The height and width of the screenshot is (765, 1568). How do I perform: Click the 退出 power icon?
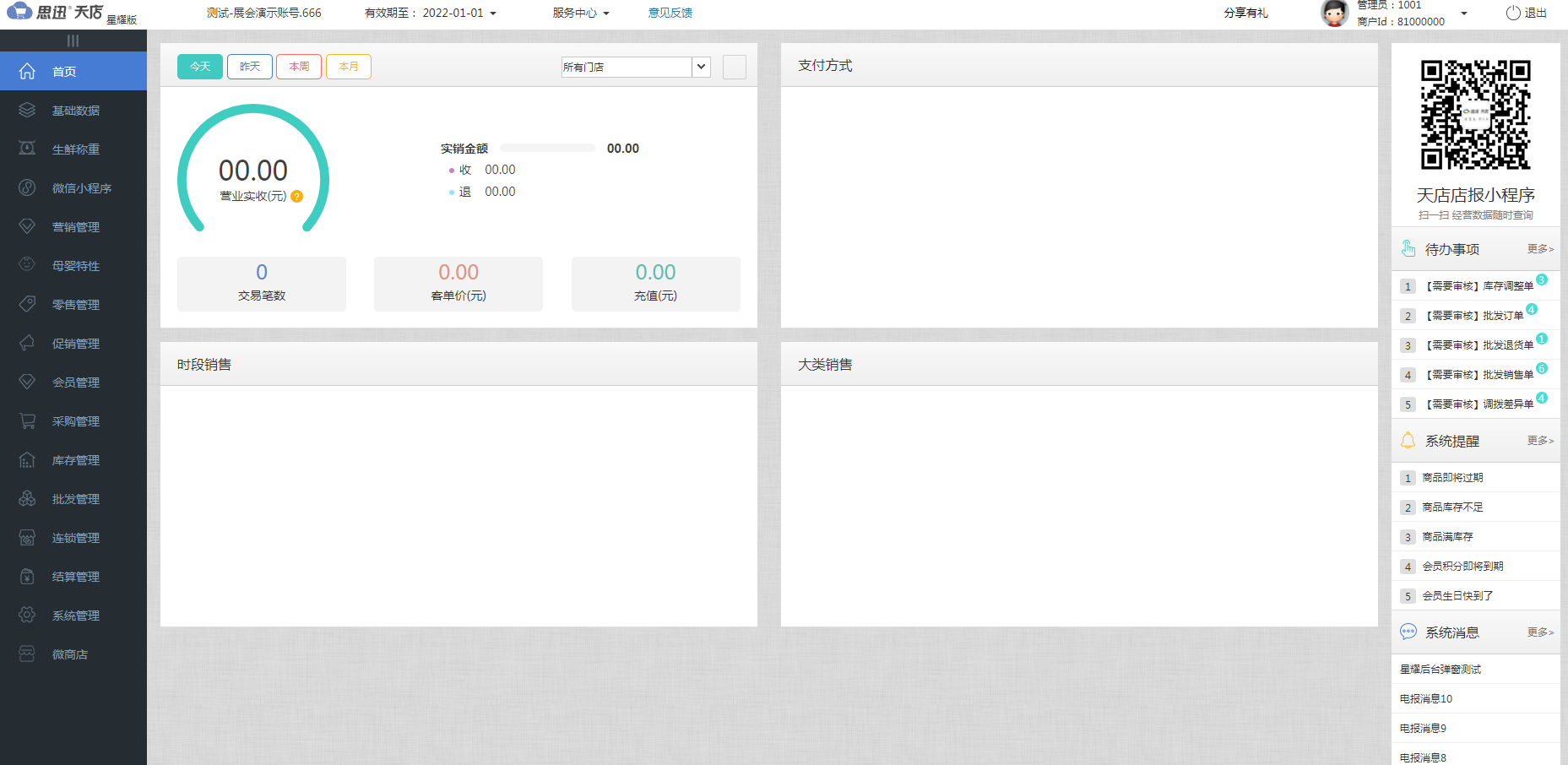coord(1513,14)
